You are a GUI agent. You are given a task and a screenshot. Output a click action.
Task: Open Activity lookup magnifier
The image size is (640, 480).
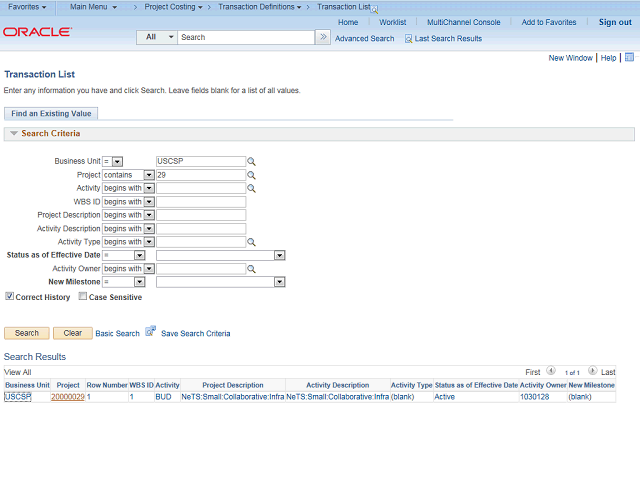(x=251, y=188)
